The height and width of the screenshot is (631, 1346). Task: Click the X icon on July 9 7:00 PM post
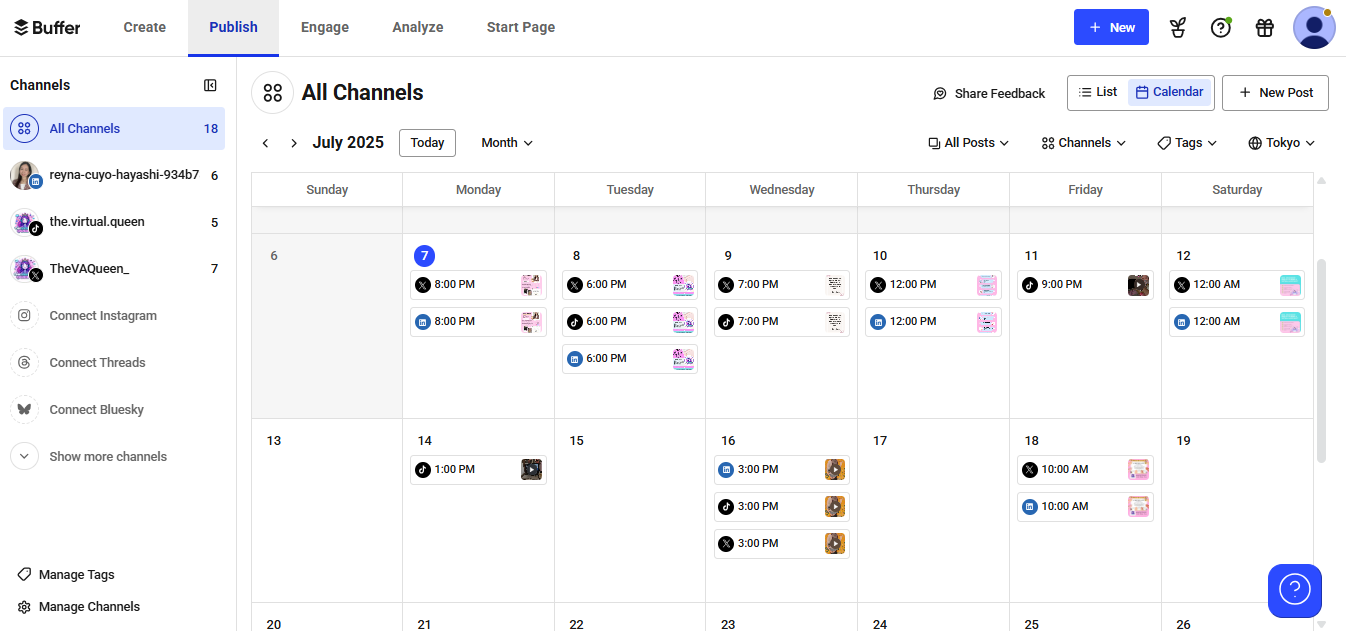tap(727, 285)
